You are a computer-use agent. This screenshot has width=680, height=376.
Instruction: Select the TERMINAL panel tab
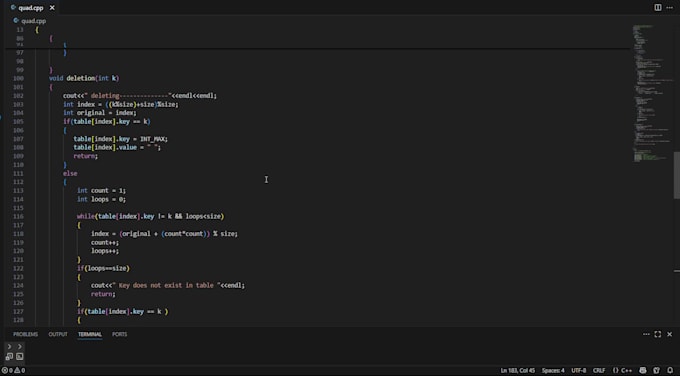pyautogui.click(x=90, y=334)
